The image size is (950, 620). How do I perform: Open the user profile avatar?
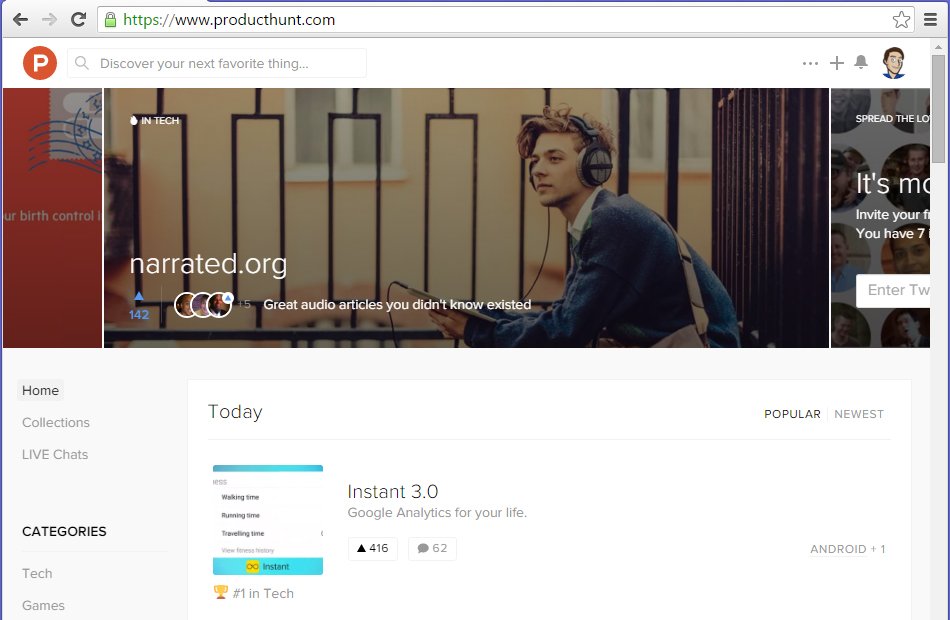point(894,62)
